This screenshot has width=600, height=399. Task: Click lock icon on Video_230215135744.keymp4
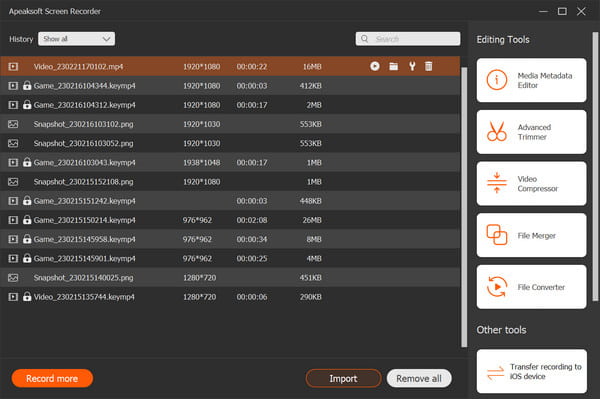coord(27,296)
